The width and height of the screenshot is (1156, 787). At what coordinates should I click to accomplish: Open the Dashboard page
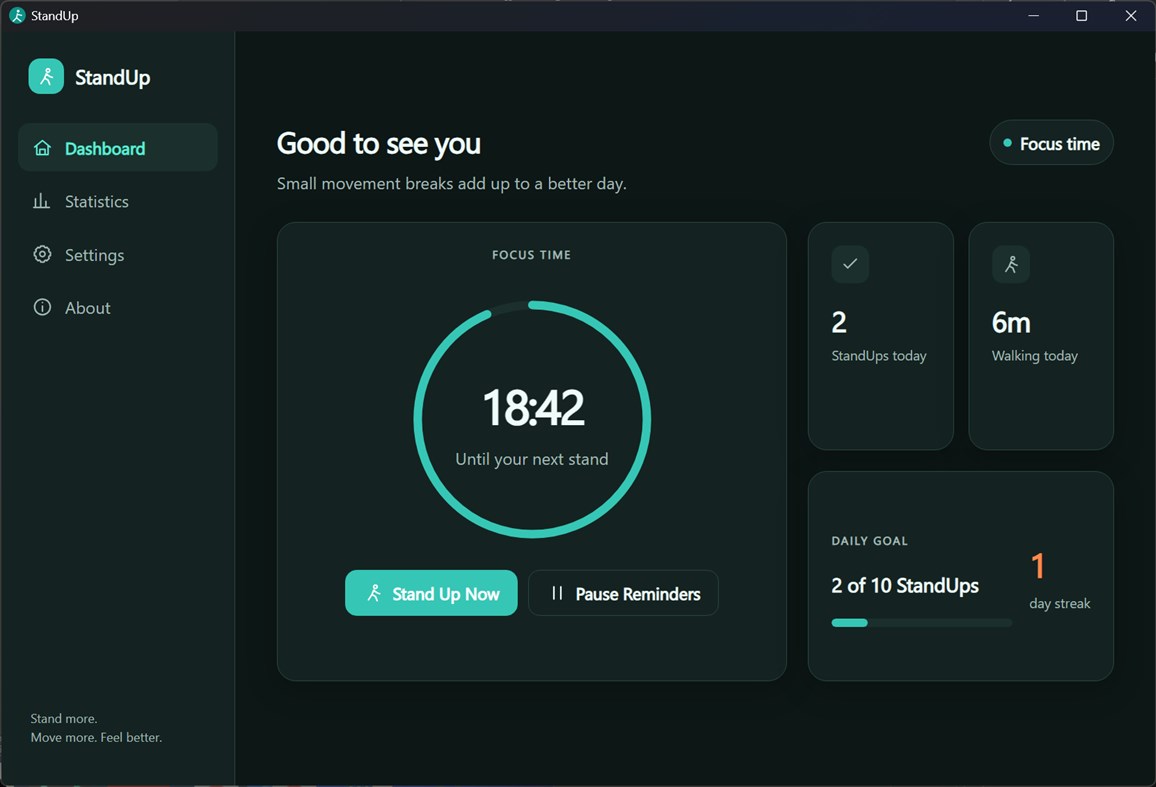tap(118, 148)
